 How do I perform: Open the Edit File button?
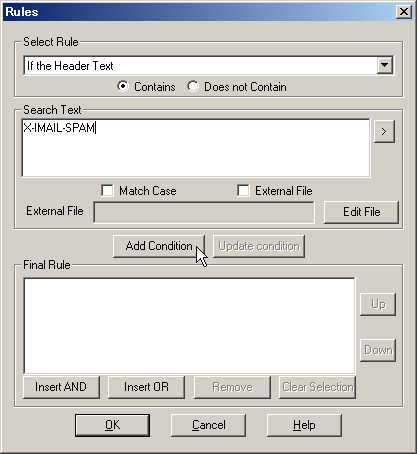pyautogui.click(x=361, y=212)
